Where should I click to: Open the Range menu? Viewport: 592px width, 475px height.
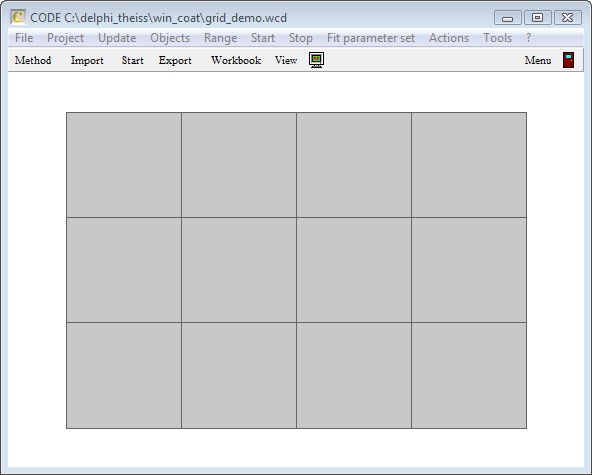tap(220, 38)
